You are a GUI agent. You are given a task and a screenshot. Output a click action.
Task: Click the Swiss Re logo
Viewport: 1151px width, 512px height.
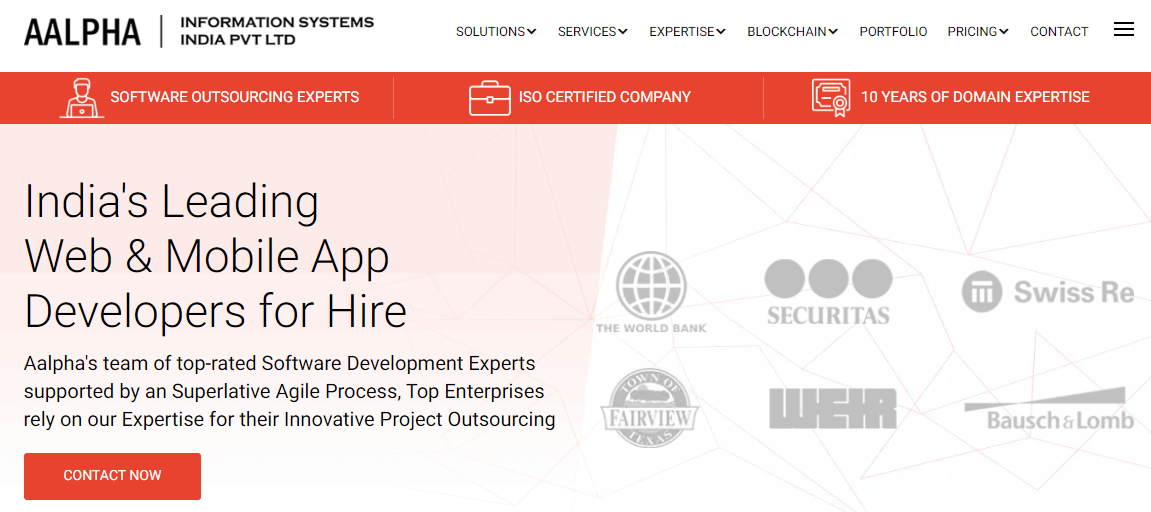click(1048, 292)
